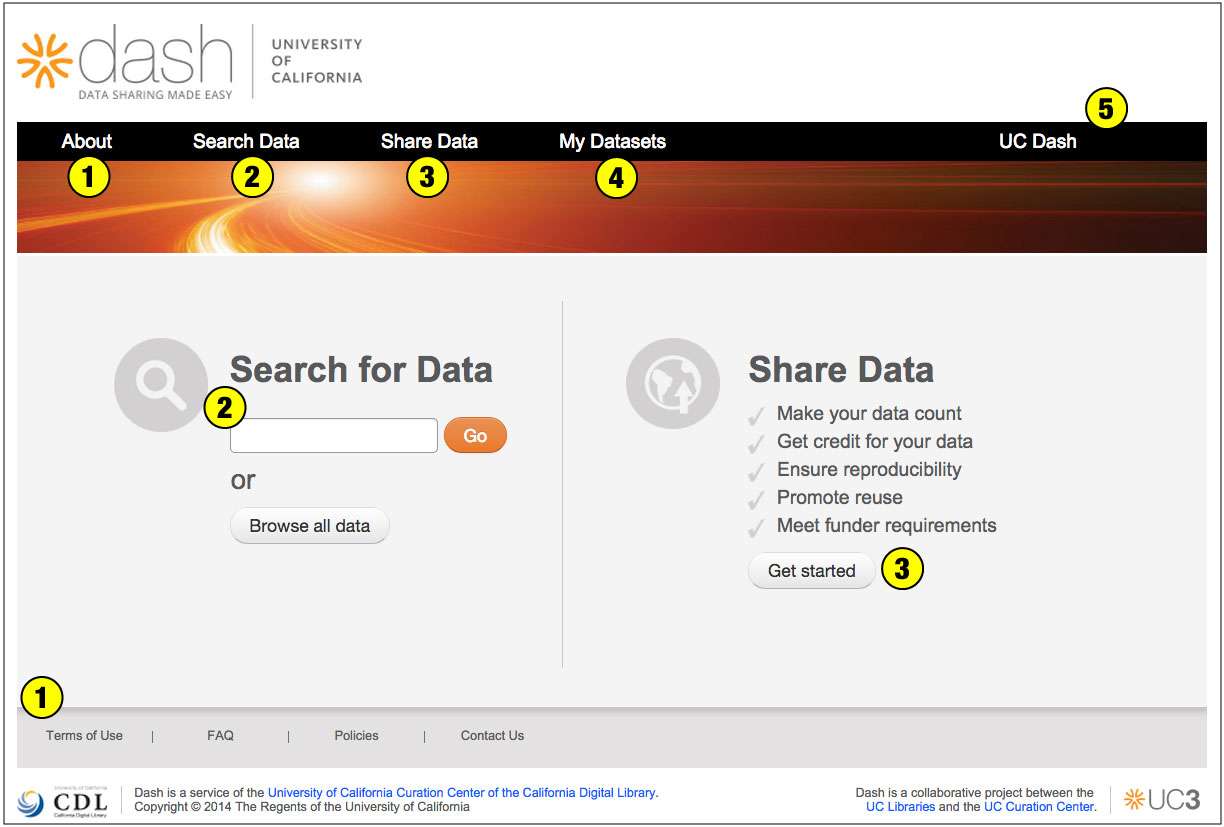Click inside the search text field
Screen dimensions: 1224x827
(x=333, y=435)
